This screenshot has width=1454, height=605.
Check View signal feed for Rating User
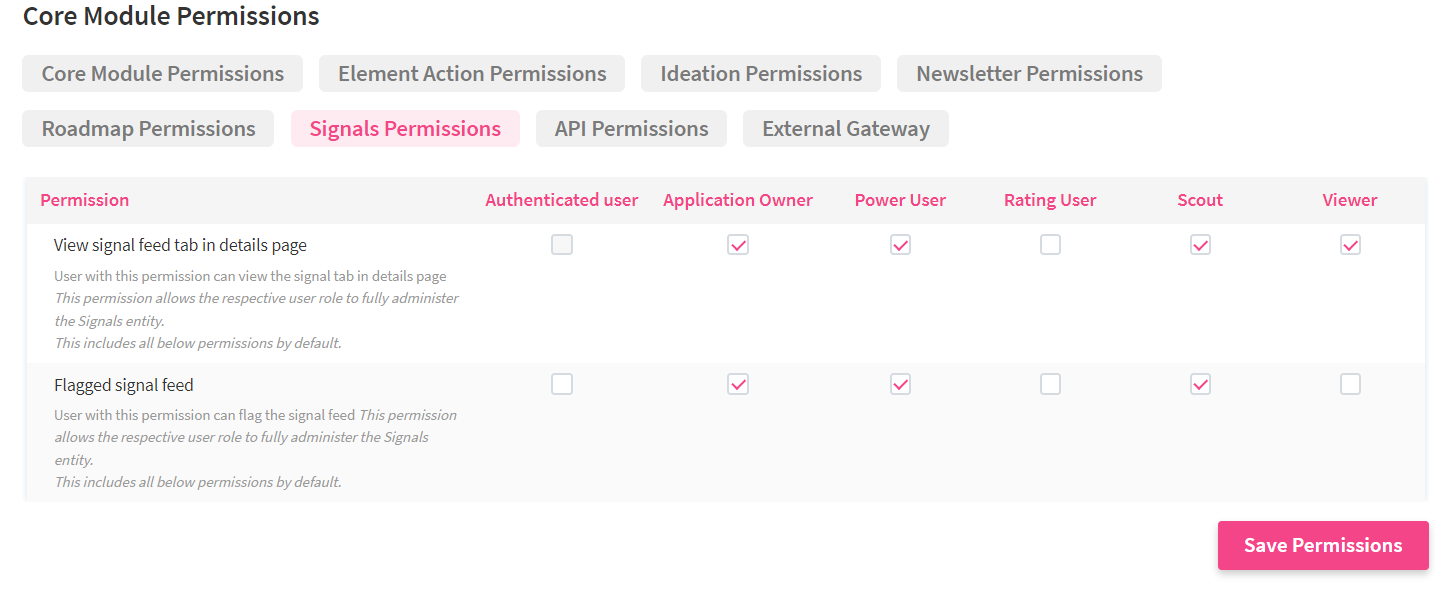coord(1050,245)
